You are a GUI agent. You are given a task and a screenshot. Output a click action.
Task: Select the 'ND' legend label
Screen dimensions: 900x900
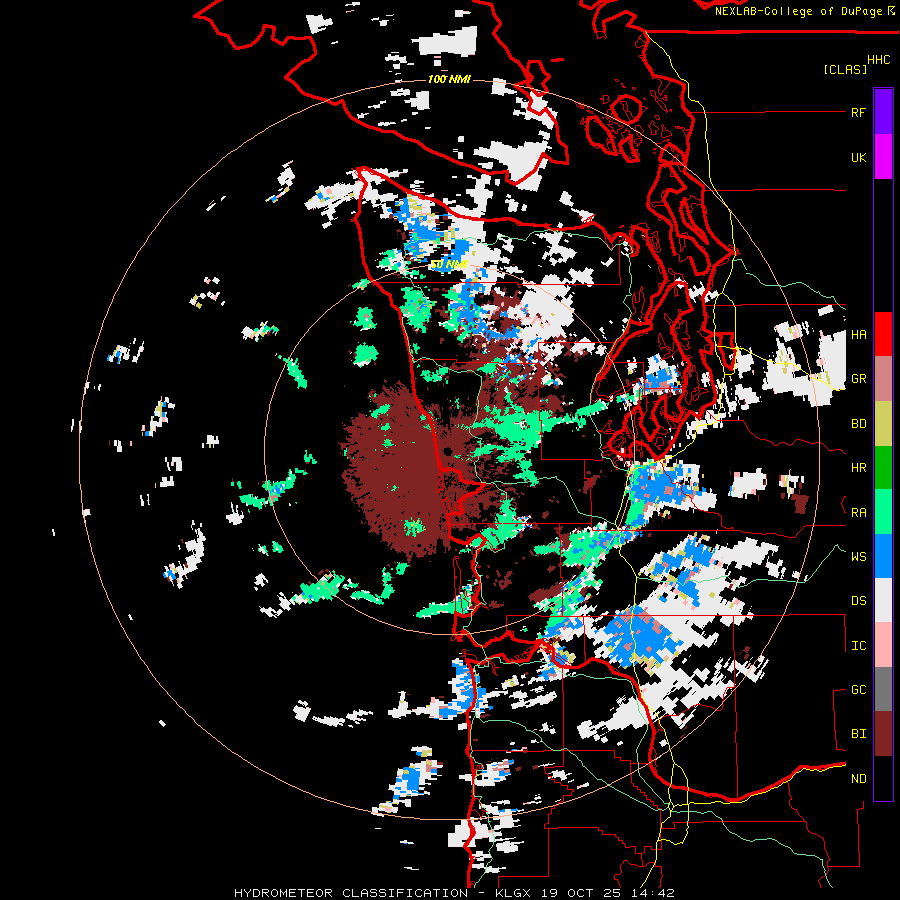858,779
